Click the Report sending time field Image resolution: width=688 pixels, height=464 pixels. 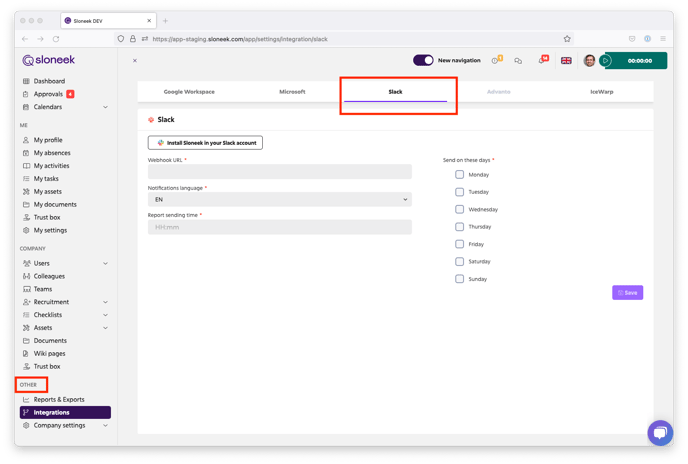point(280,227)
